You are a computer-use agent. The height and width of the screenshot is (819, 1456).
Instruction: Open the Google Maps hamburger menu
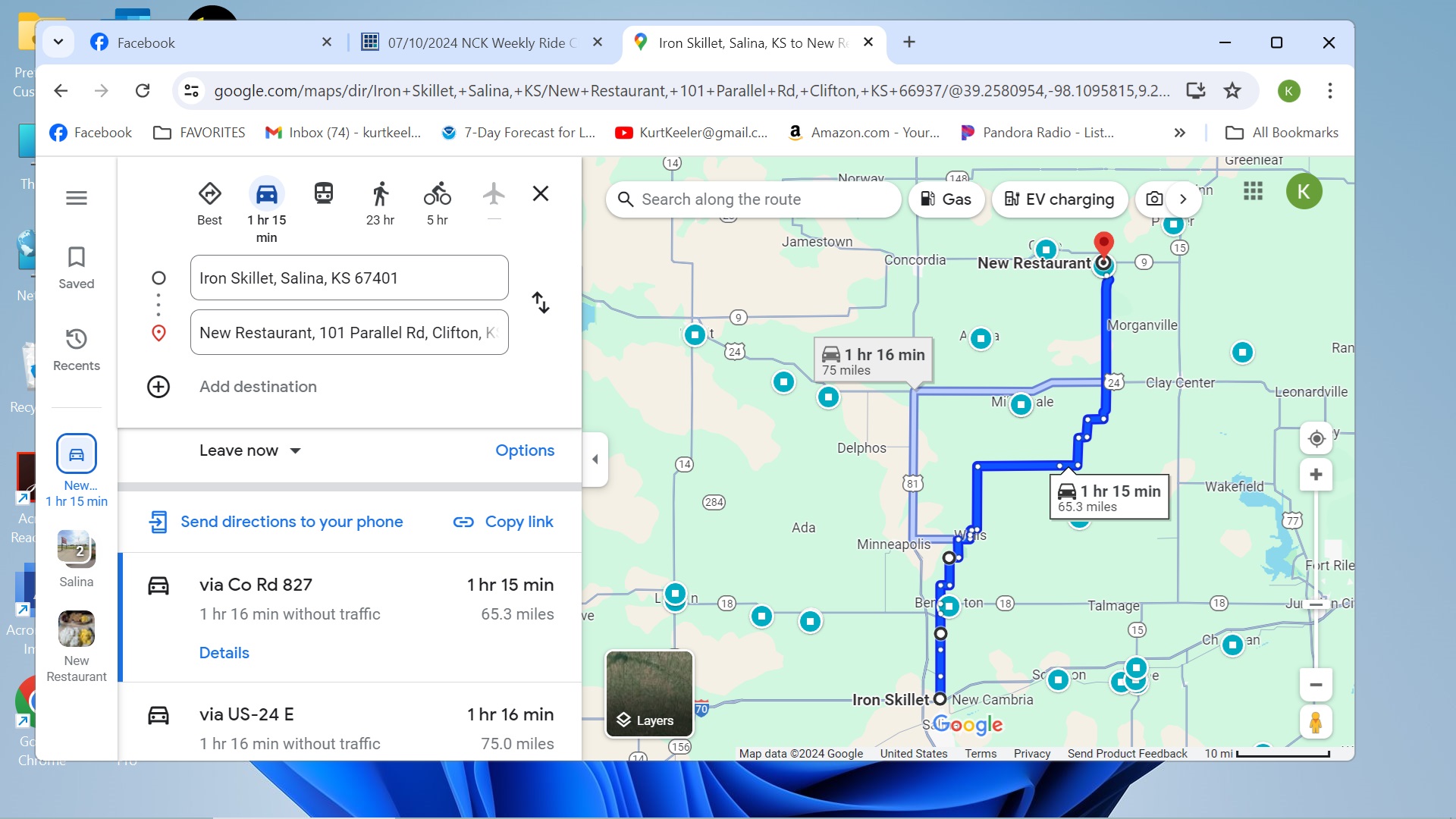click(77, 198)
